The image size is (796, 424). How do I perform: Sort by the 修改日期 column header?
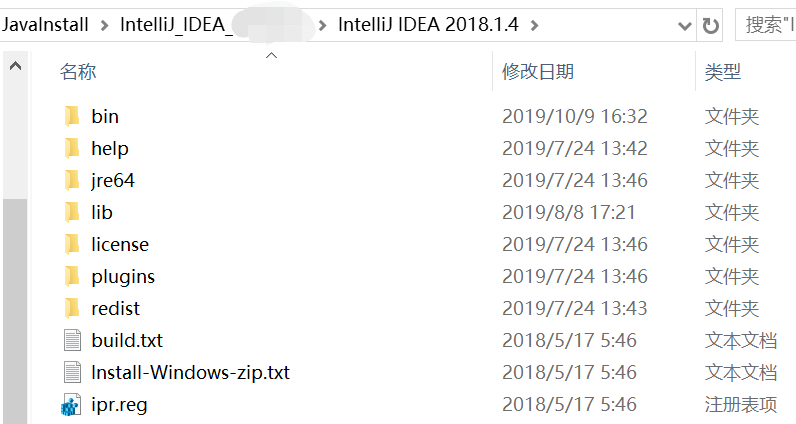pos(538,72)
